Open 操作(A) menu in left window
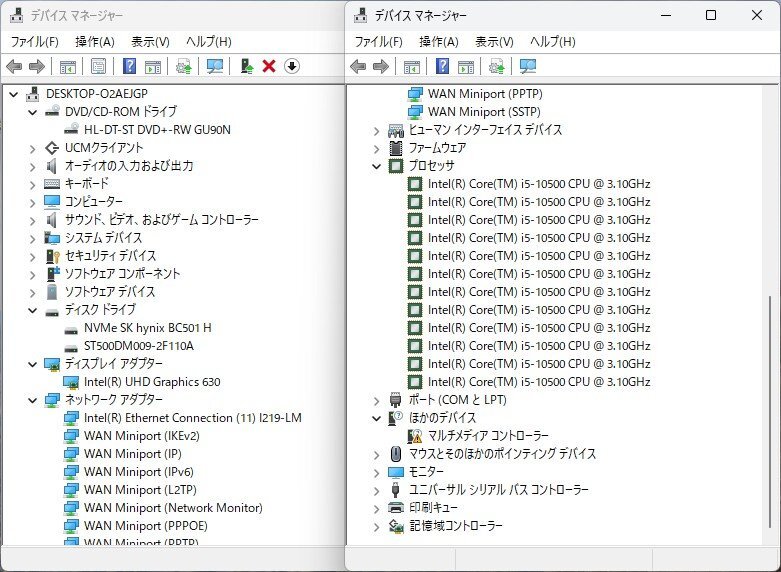The image size is (781, 572). 95,41
